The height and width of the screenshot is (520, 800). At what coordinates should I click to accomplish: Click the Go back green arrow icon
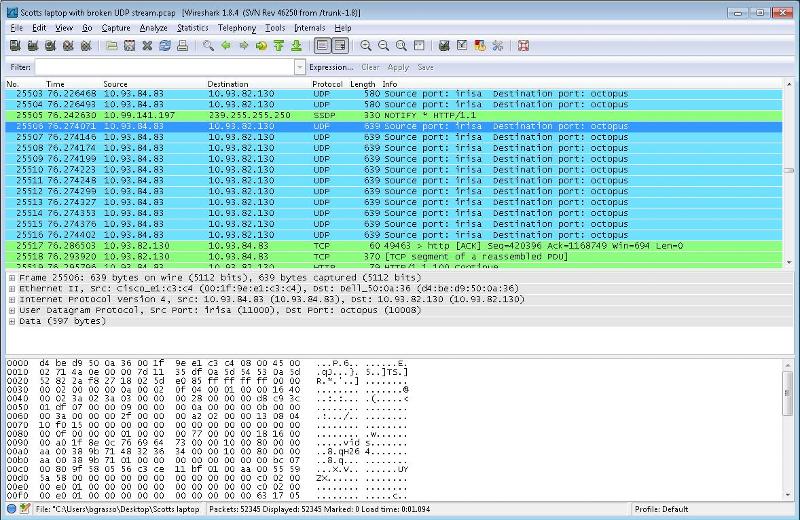[x=225, y=46]
